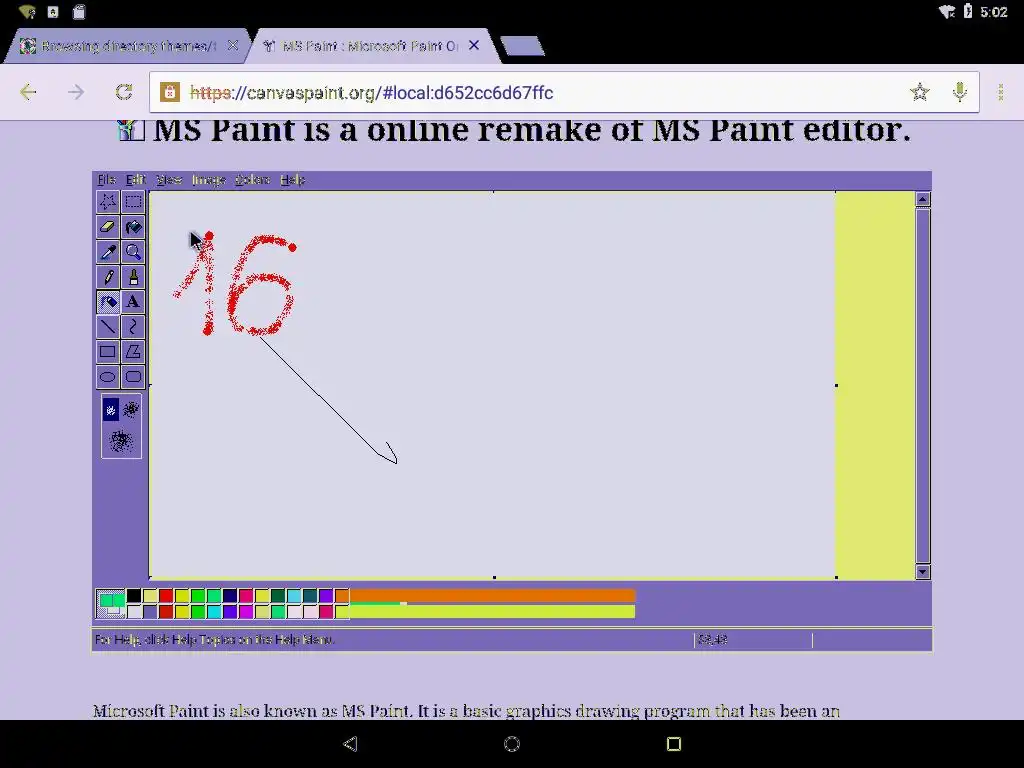
Task: Open the Chrome three-dot menu
Action: tap(1000, 92)
